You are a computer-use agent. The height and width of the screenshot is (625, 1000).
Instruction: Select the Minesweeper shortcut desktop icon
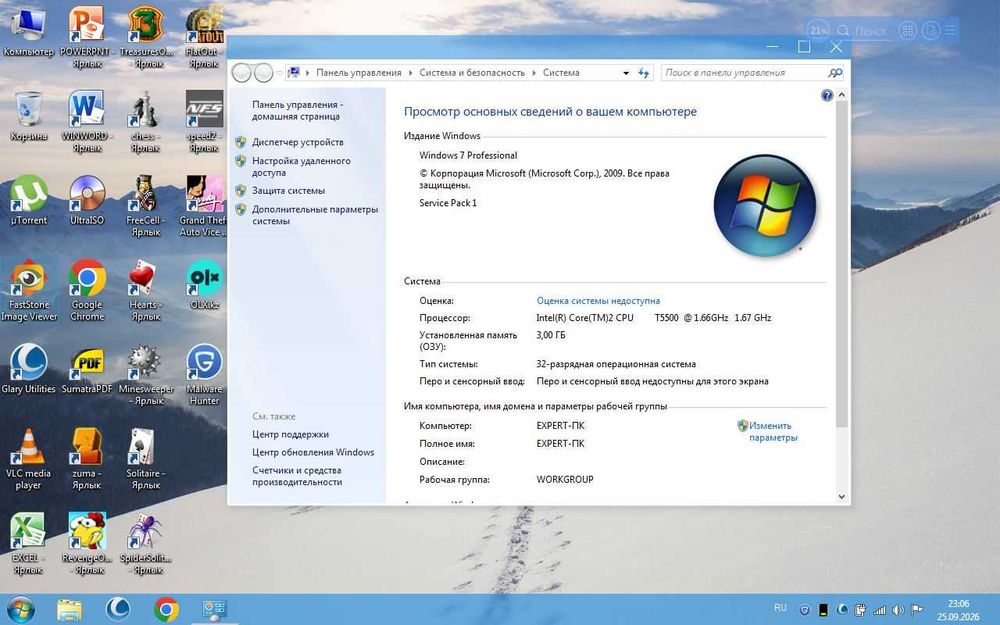tap(145, 374)
